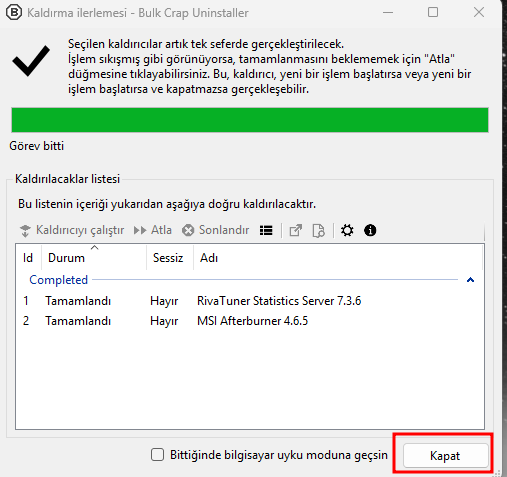Click the open-external arrow icon in toolbar
Screen dimensions: 507x477
(x=296, y=230)
